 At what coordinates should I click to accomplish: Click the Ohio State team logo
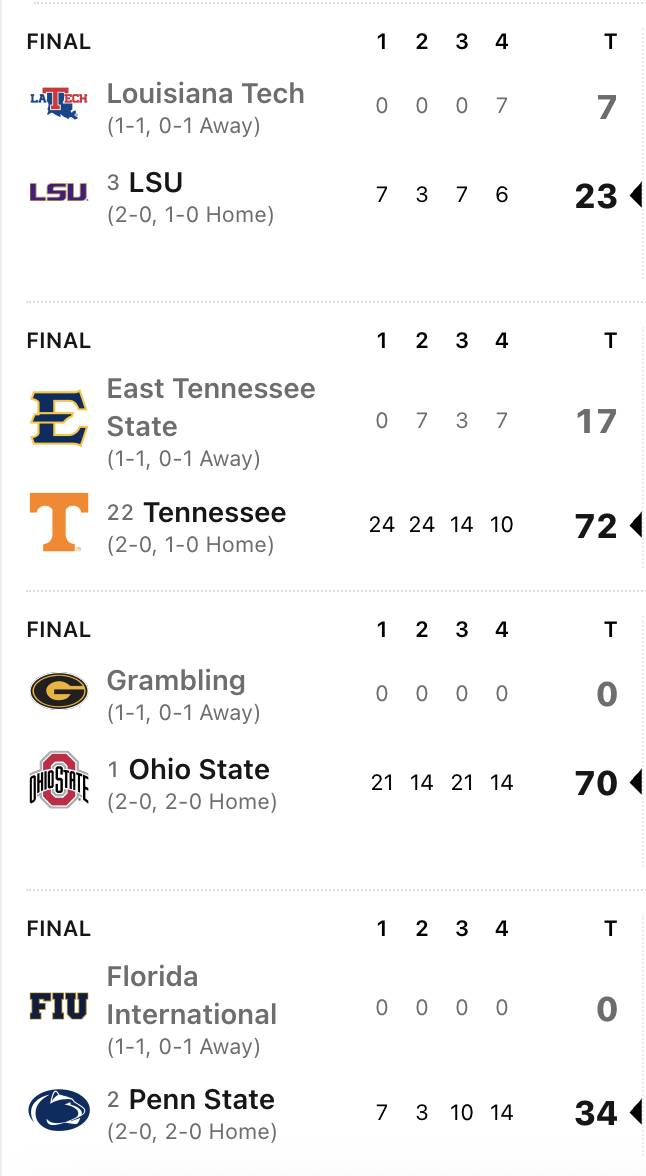tap(58, 780)
